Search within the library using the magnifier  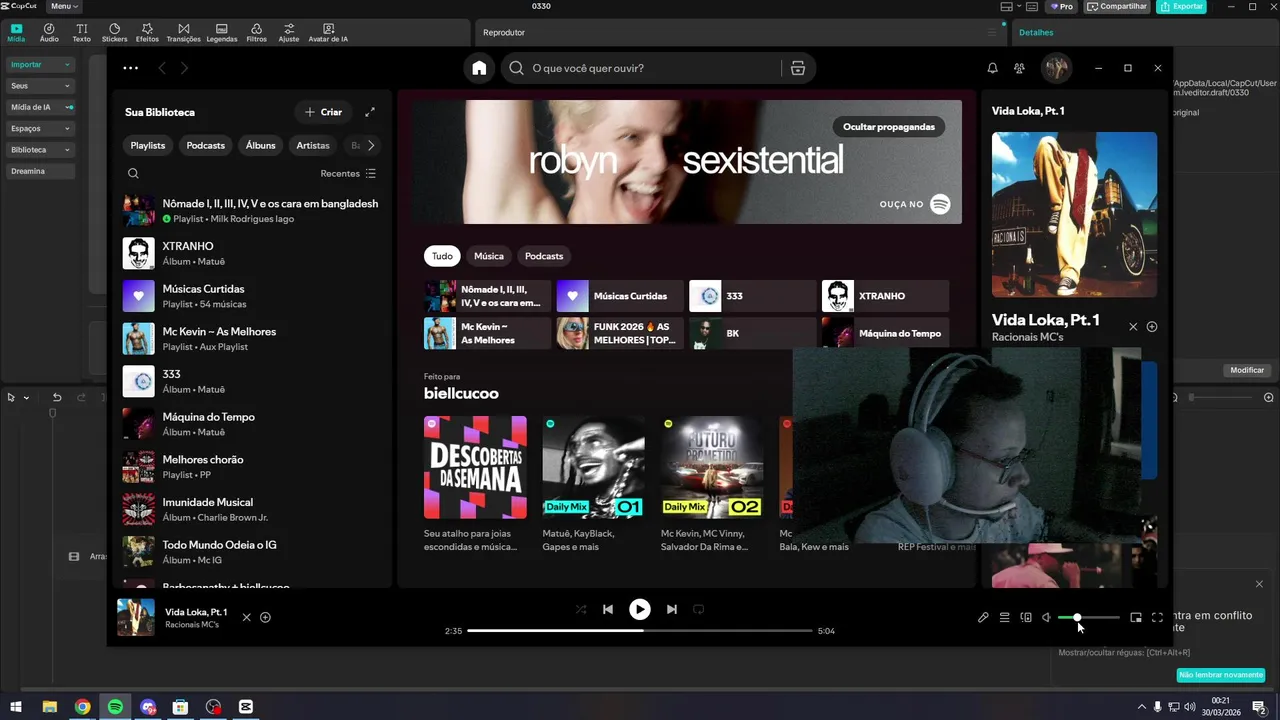coord(133,173)
